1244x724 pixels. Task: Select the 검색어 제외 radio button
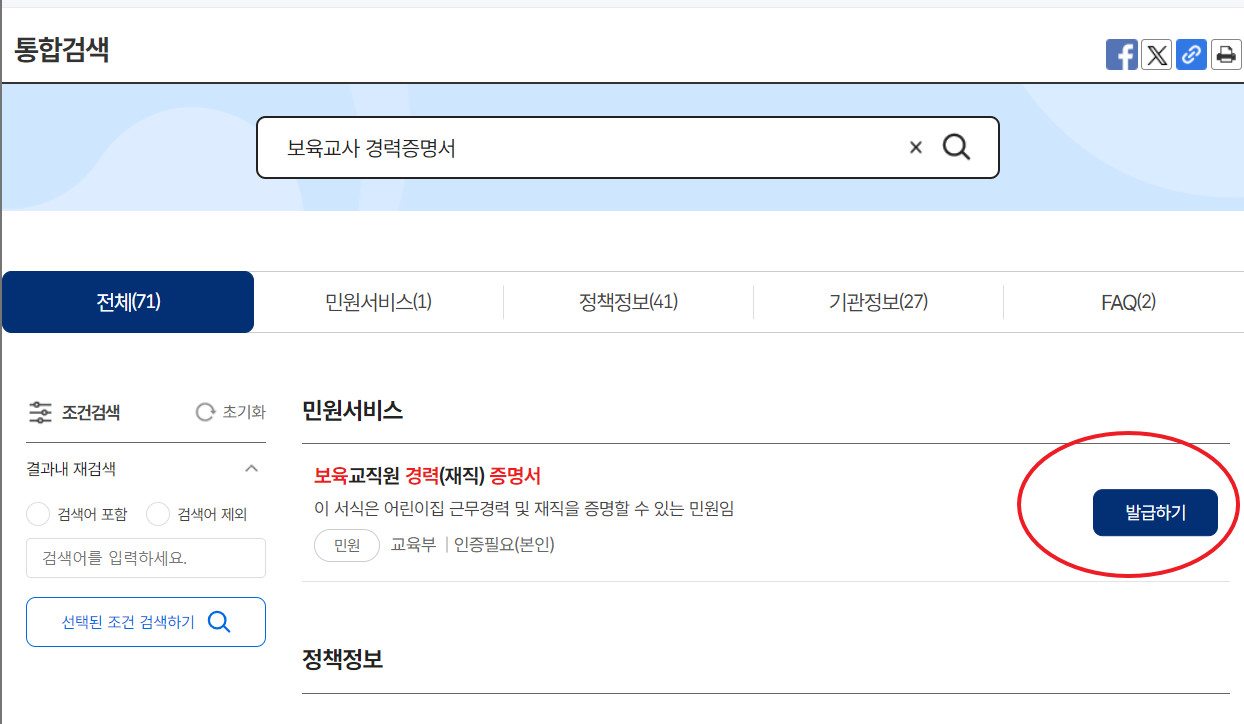[158, 514]
